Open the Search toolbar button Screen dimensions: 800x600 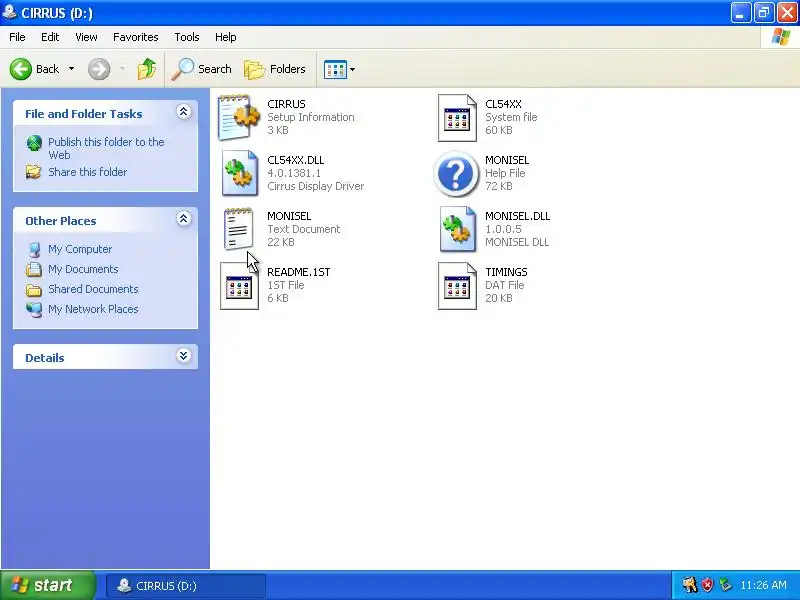click(x=202, y=69)
